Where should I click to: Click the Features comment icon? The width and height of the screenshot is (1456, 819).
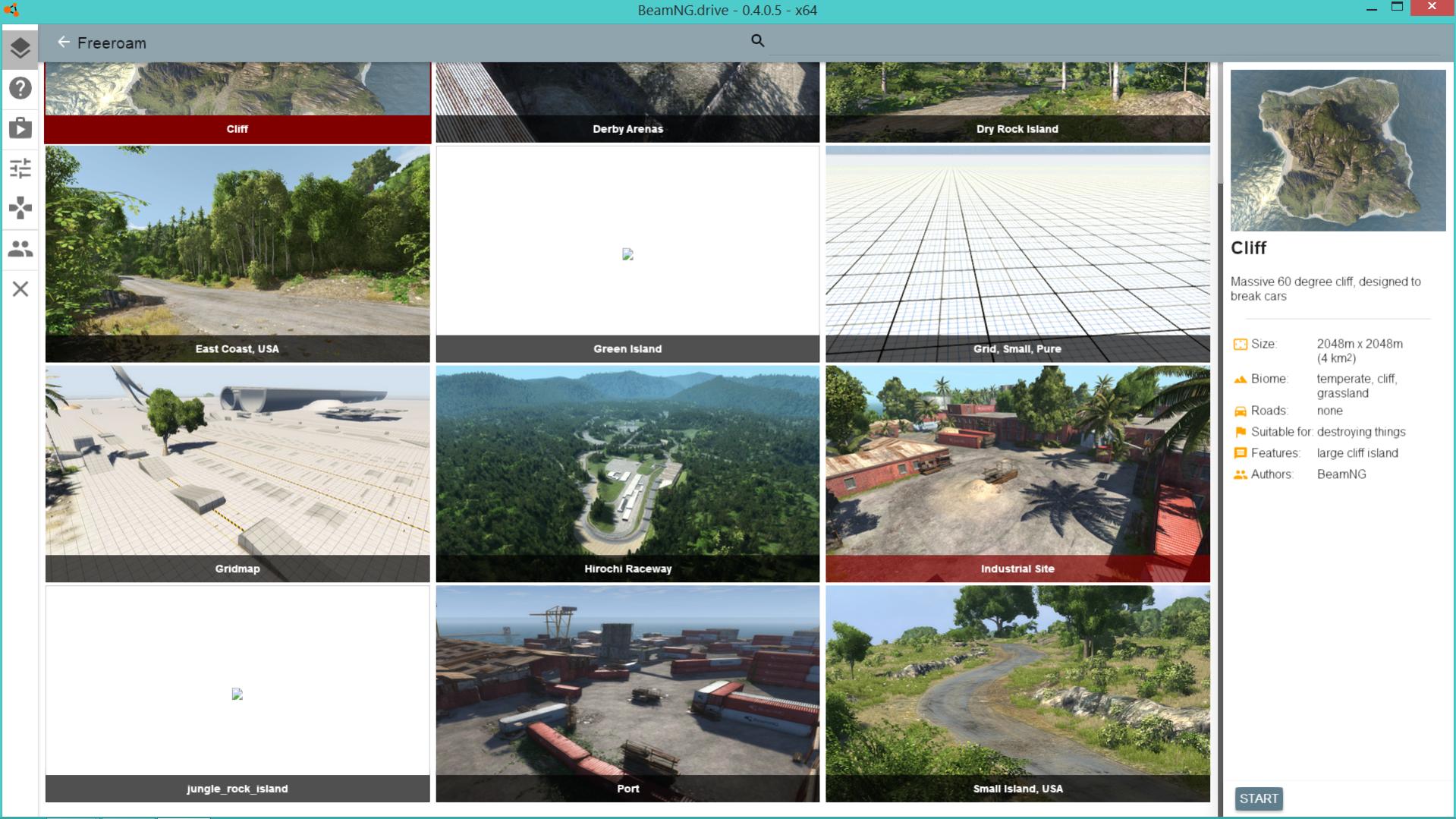tap(1240, 453)
